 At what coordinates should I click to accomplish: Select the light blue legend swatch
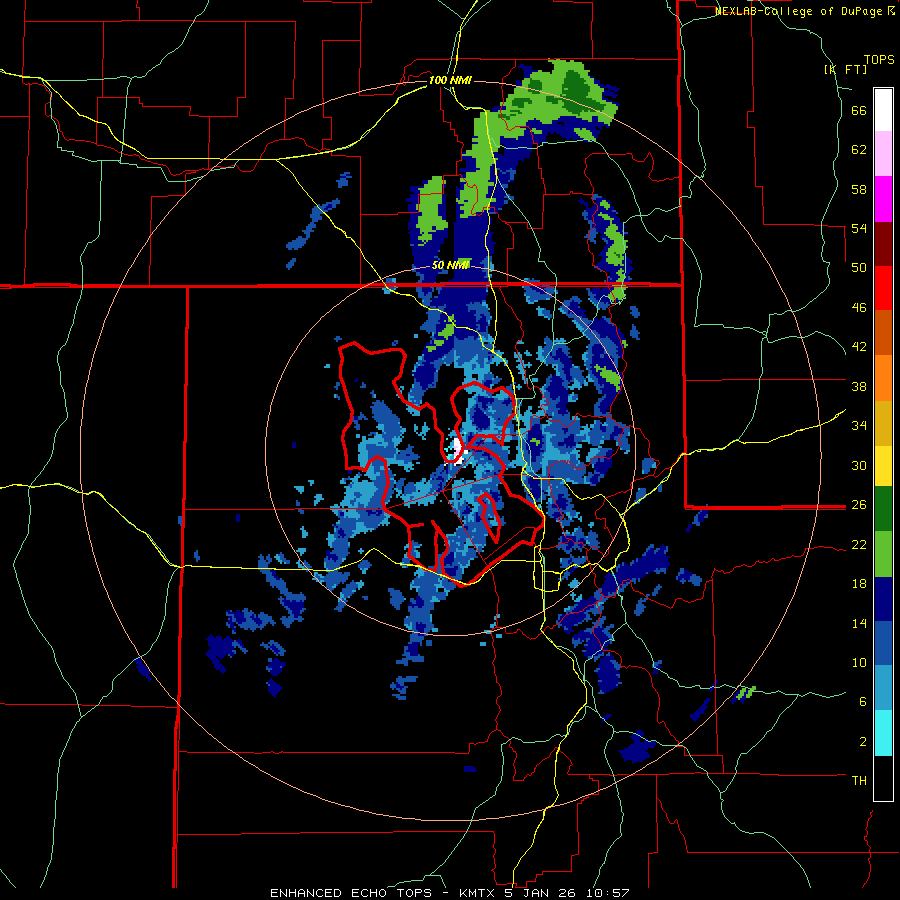883,688
